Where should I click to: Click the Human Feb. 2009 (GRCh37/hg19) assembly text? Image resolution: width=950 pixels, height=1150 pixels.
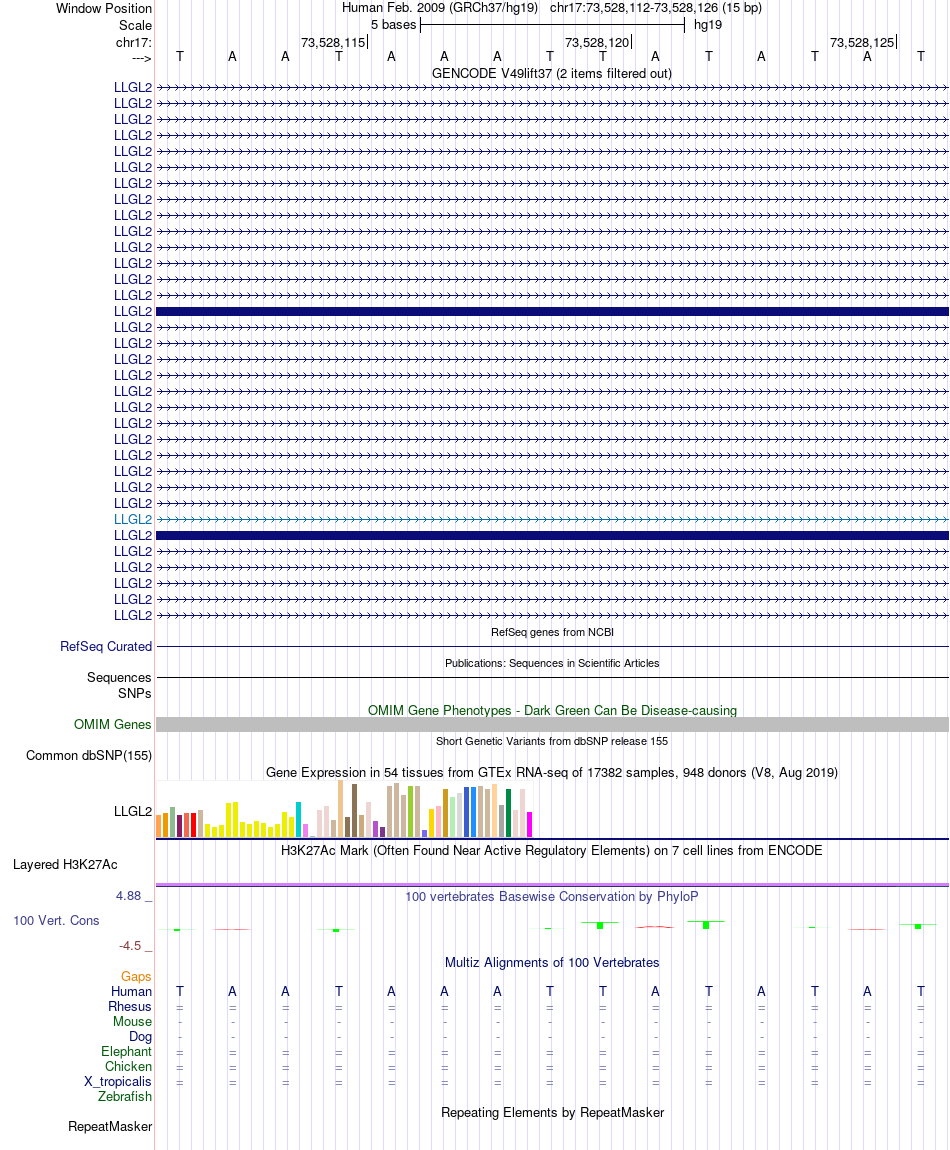pyautogui.click(x=439, y=7)
